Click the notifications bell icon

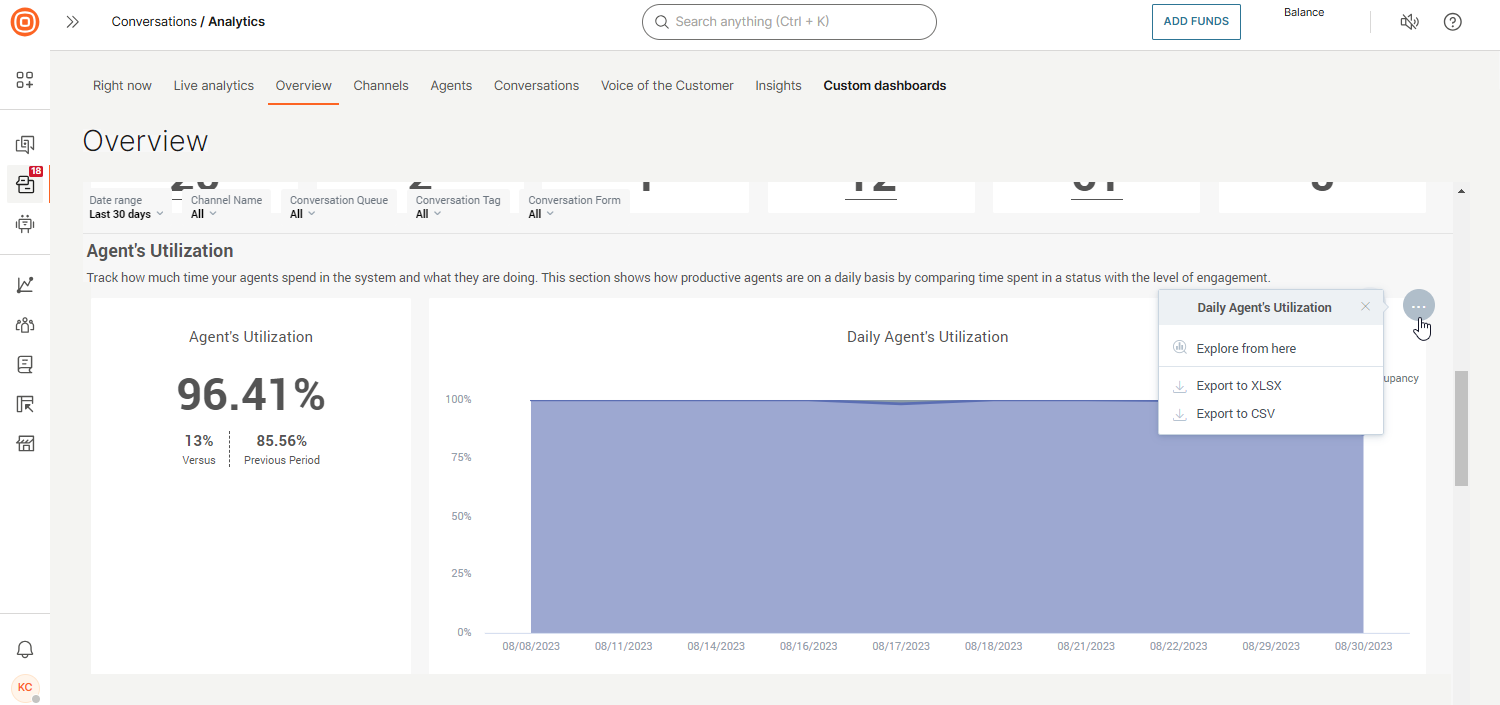click(x=25, y=649)
